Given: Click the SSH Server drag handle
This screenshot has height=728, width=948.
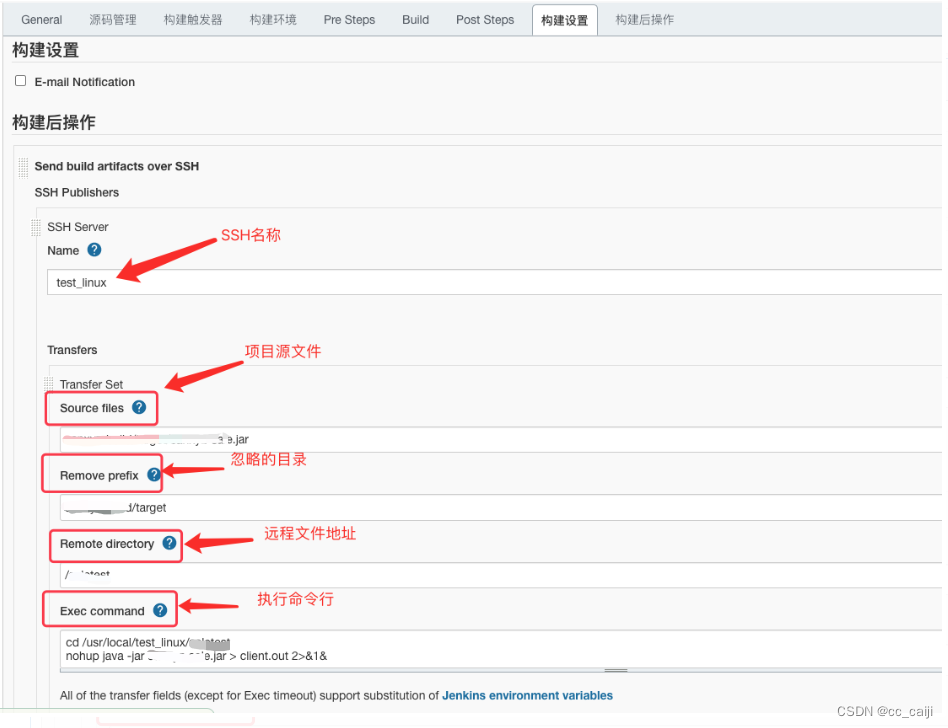Looking at the screenshot, I should [x=36, y=227].
